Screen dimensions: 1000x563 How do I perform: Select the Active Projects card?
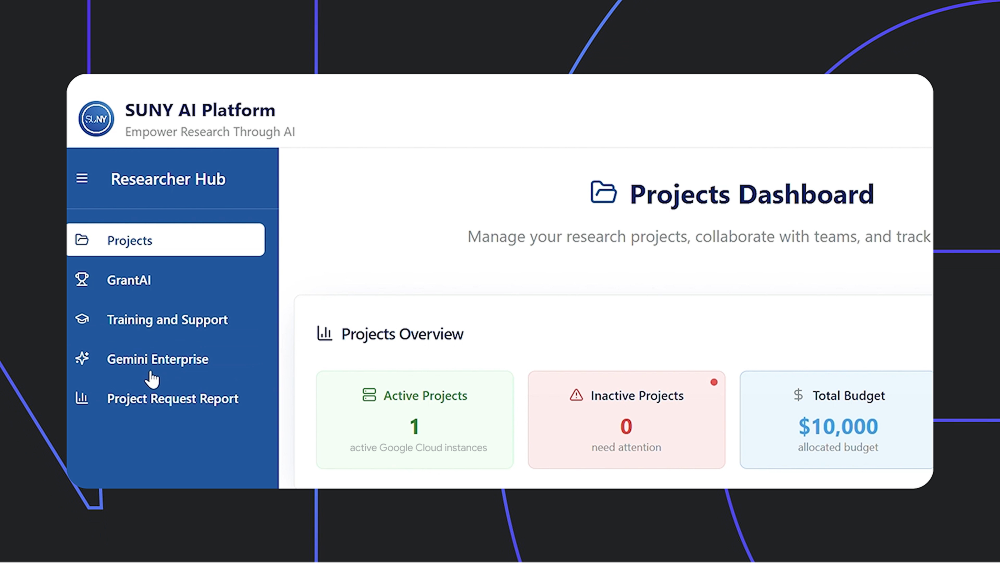coord(415,420)
